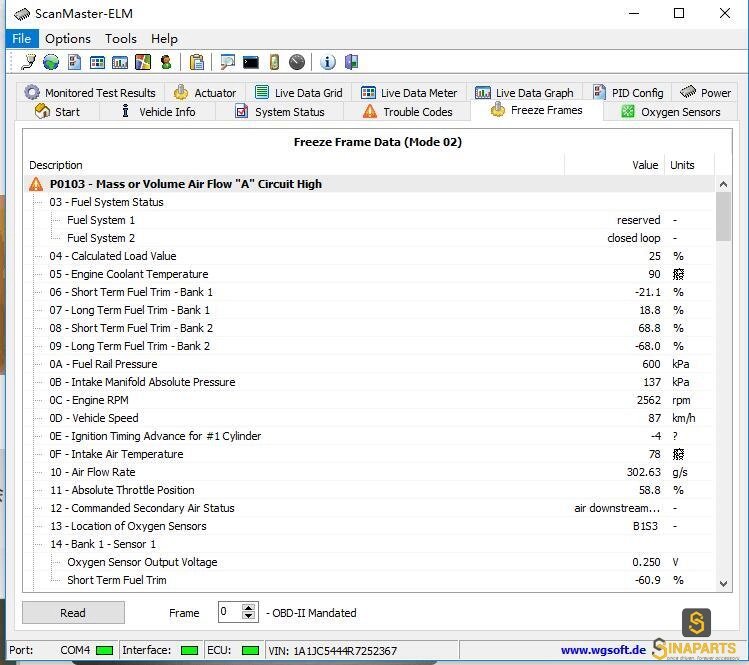Switch to the Live Data Meter tab
749x665 pixels.
pos(409,93)
